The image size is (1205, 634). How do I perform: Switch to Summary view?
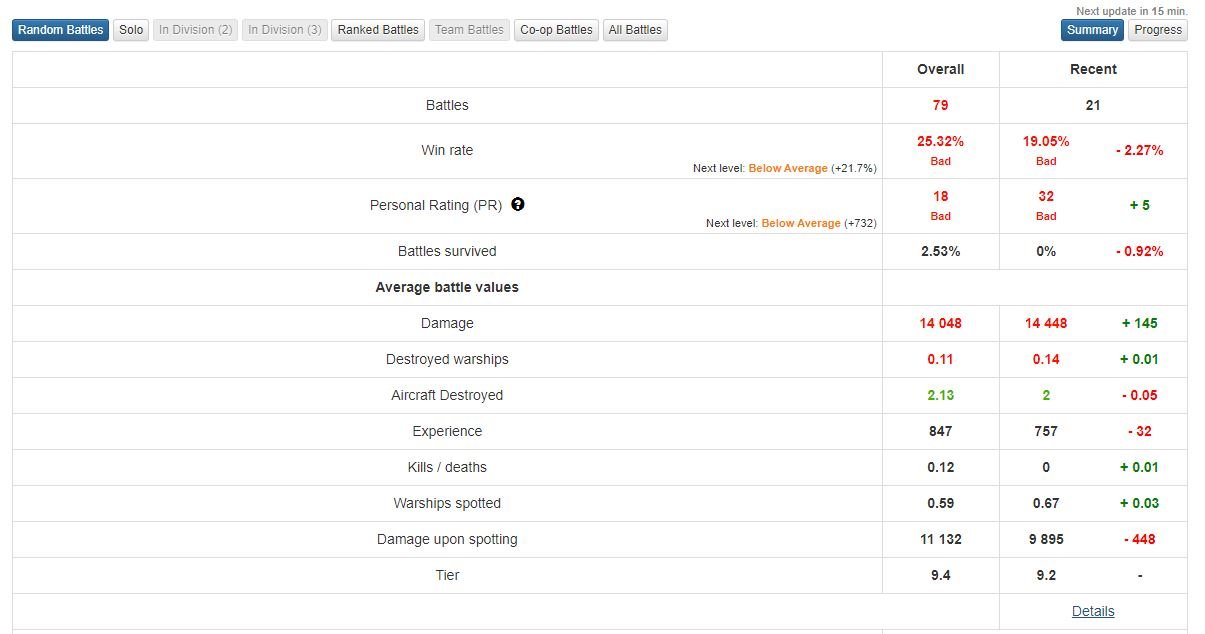[x=1092, y=30]
